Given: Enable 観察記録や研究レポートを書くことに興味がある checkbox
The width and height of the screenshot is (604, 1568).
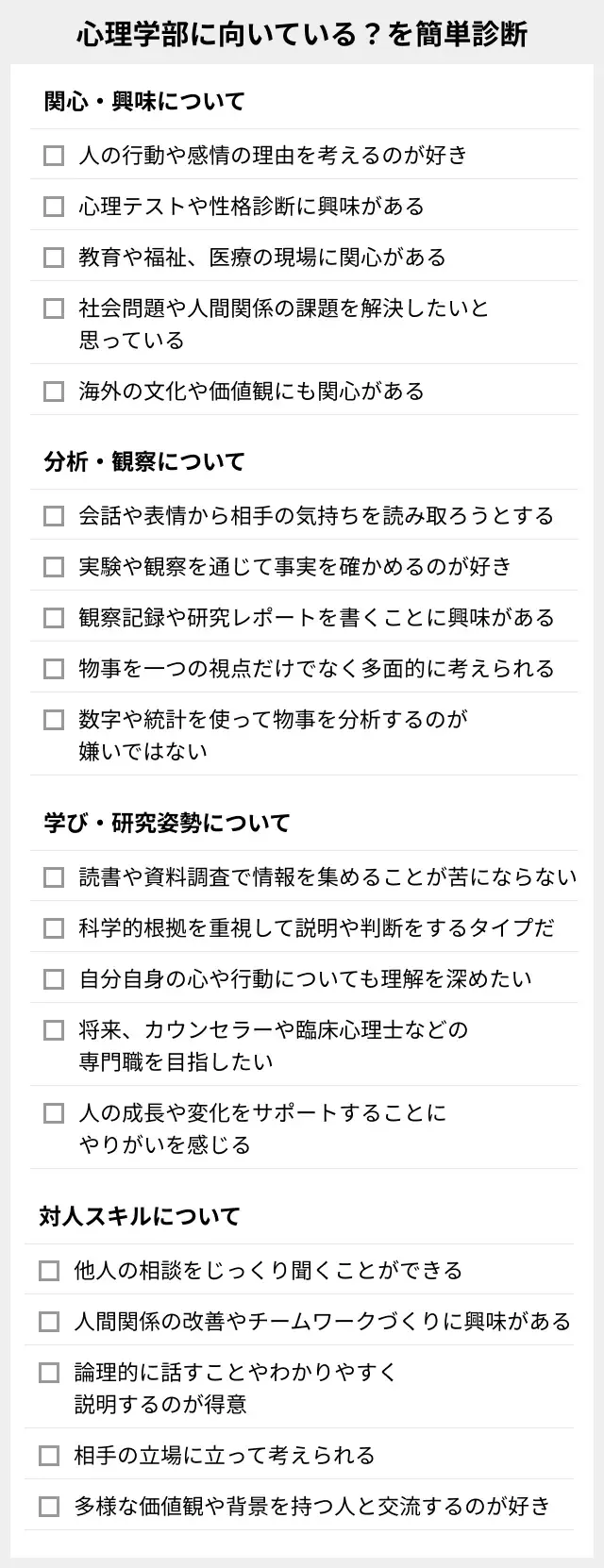Looking at the screenshot, I should pyautogui.click(x=54, y=618).
